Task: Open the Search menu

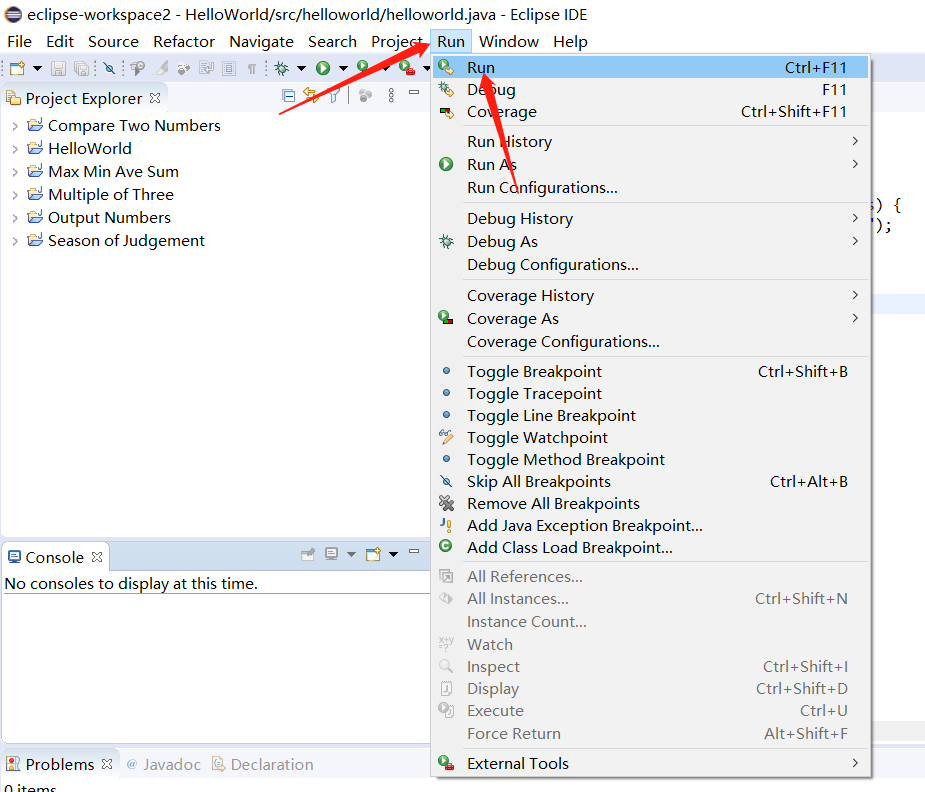Action: (x=332, y=42)
